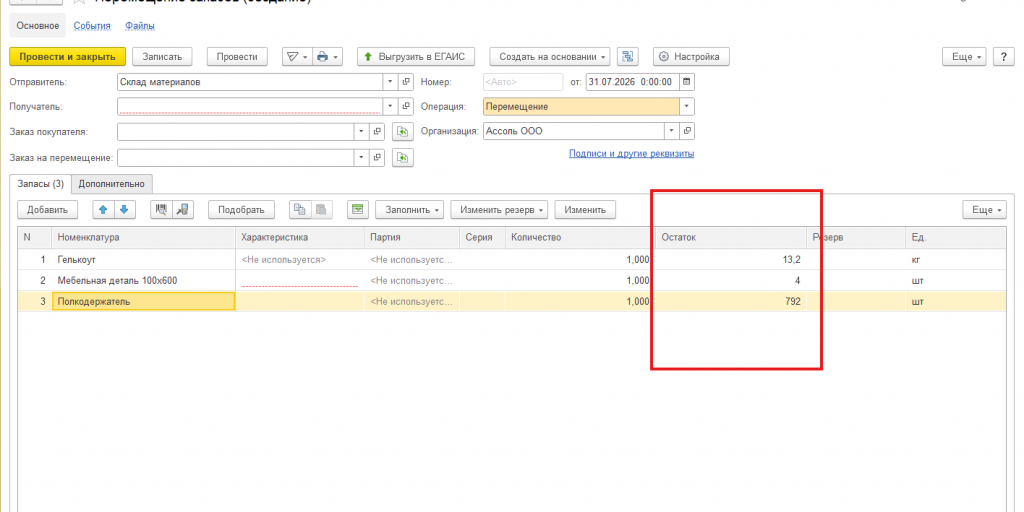Move row down with blue arrow
Screen dimensions: 1024x512
tap(124, 210)
